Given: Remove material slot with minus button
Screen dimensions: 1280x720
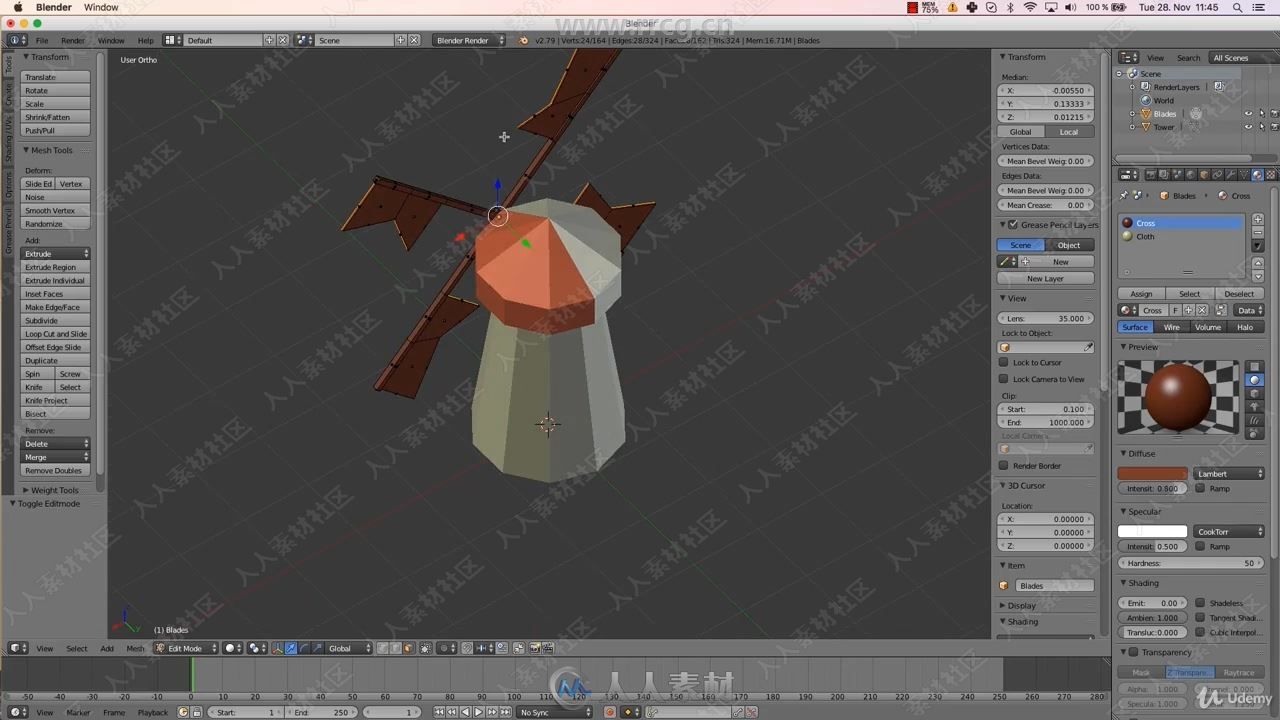Looking at the screenshot, I should (x=1258, y=232).
